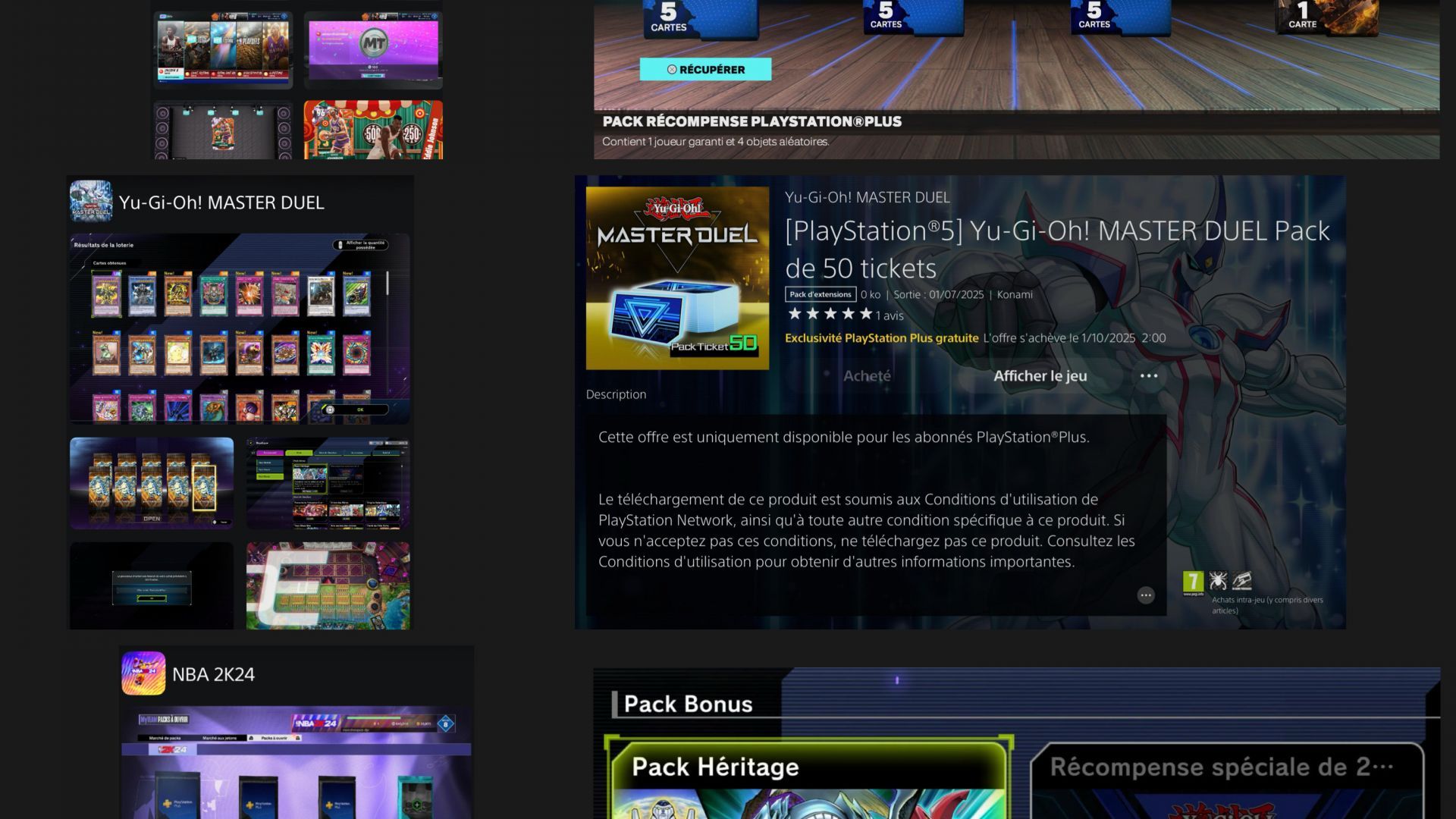This screenshot has width=1456, height=819.
Task: Select Marché aux jetons tab in NBA 2K24
Action: click(220, 738)
